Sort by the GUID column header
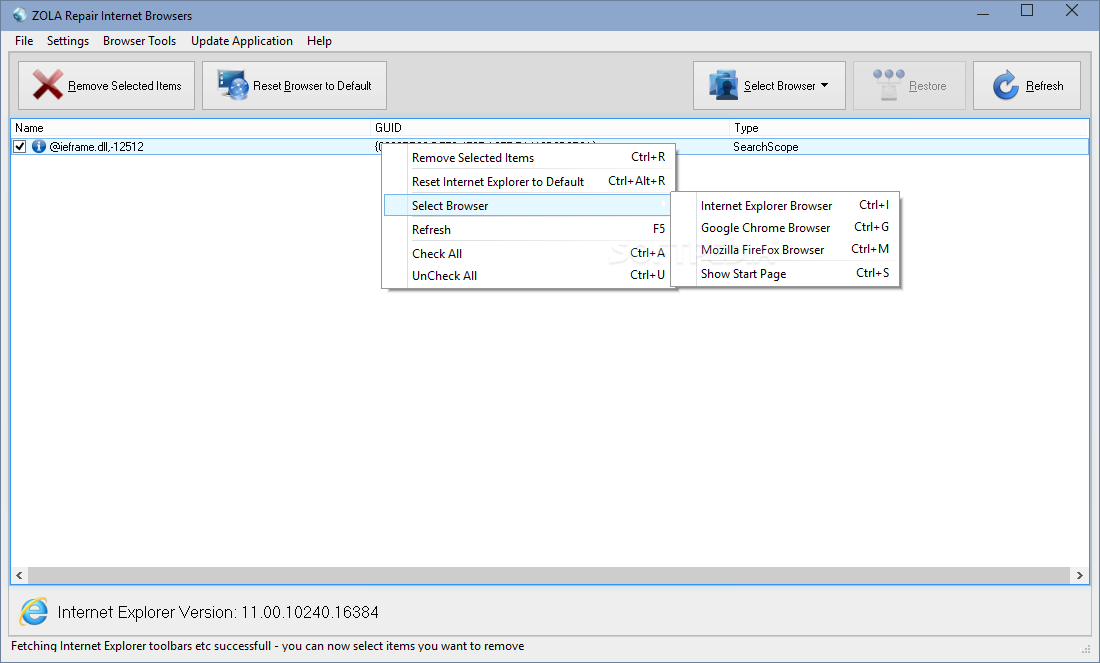The image size is (1100, 663). (x=550, y=128)
